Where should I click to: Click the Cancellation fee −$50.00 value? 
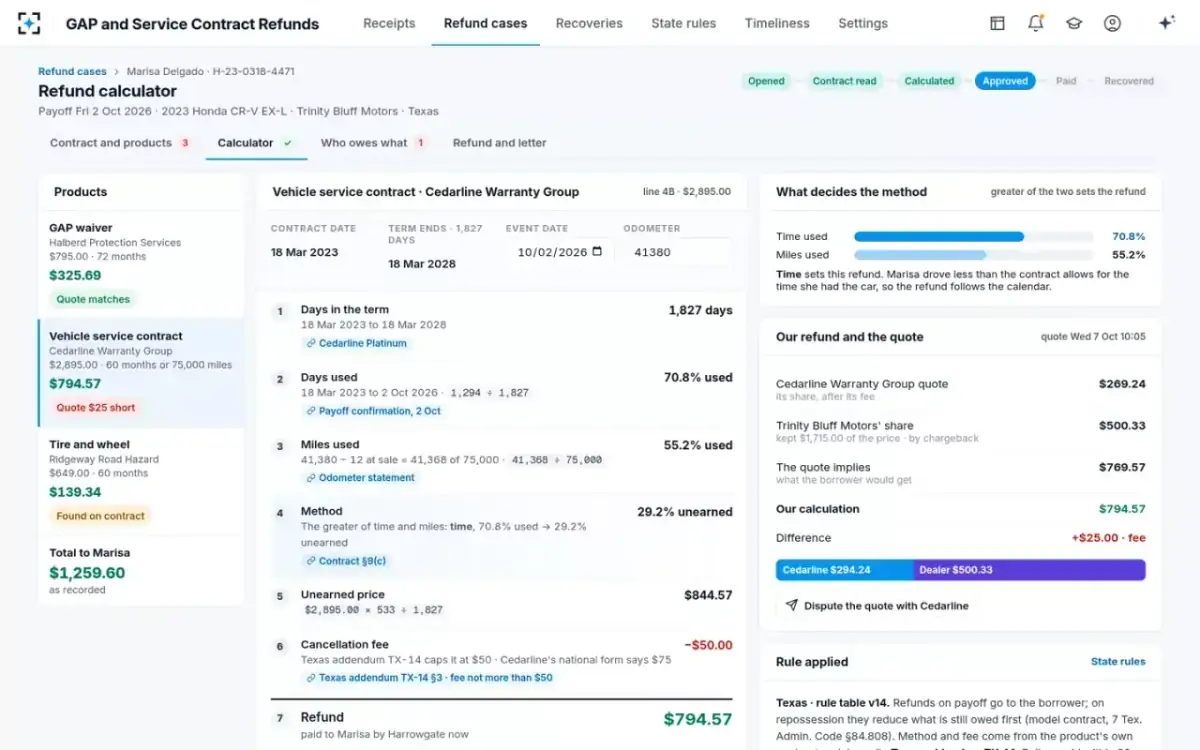click(x=708, y=645)
